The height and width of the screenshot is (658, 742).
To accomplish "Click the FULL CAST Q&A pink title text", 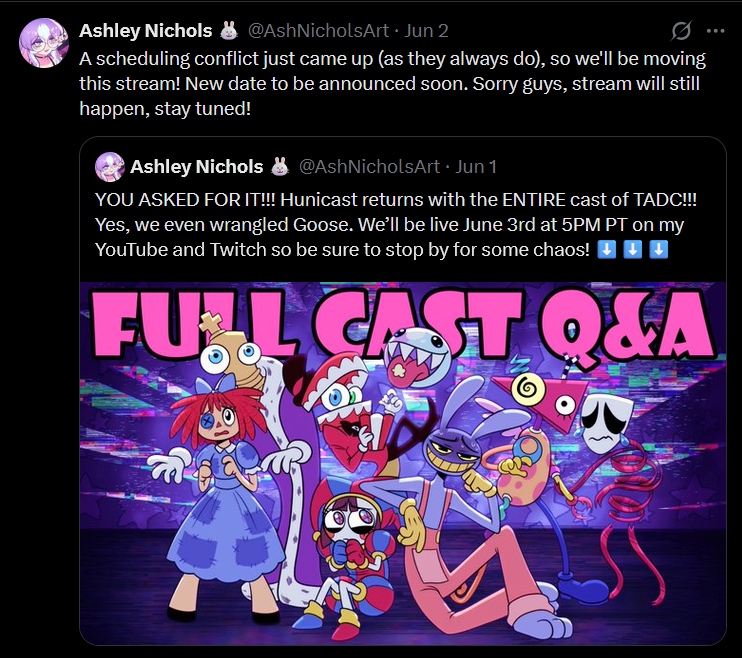I will [x=403, y=323].
